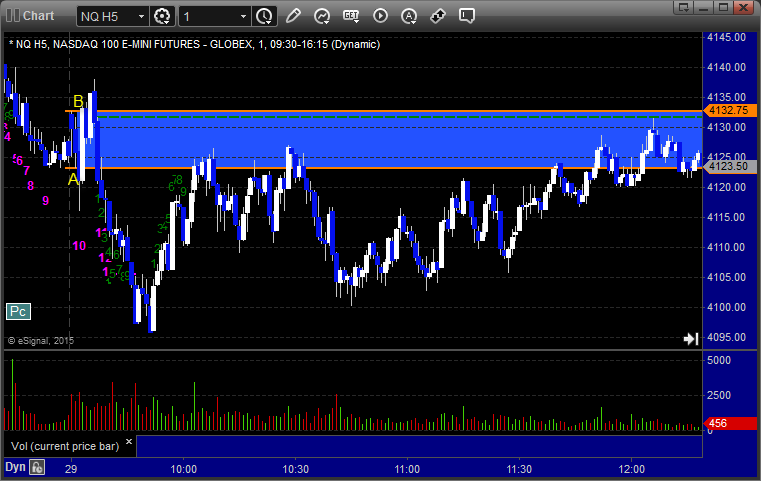Open the time template clock menu
Screen dimensions: 761x481
(265, 16)
